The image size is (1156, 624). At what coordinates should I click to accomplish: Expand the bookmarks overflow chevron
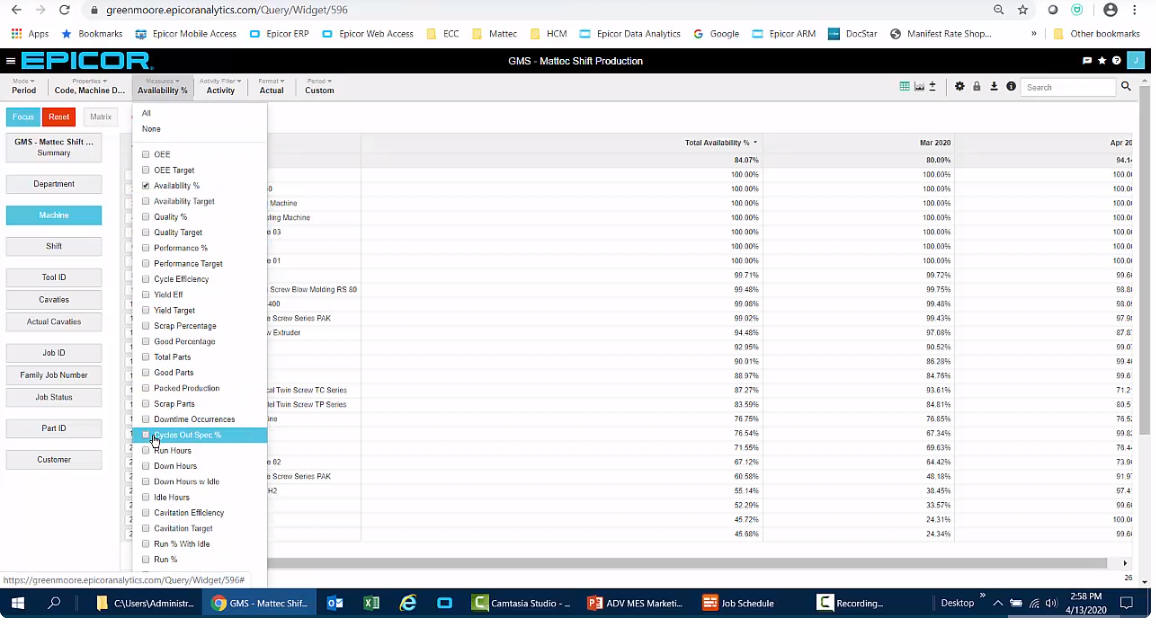pyautogui.click(x=1034, y=33)
